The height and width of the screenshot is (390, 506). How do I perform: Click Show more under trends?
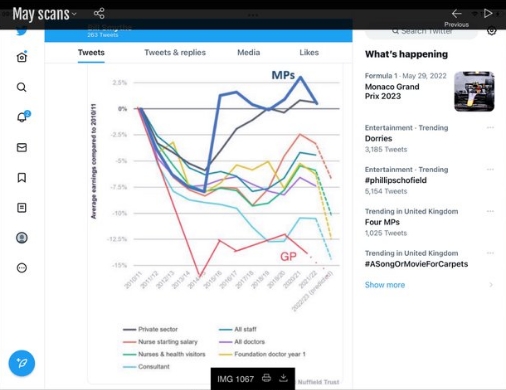(385, 285)
